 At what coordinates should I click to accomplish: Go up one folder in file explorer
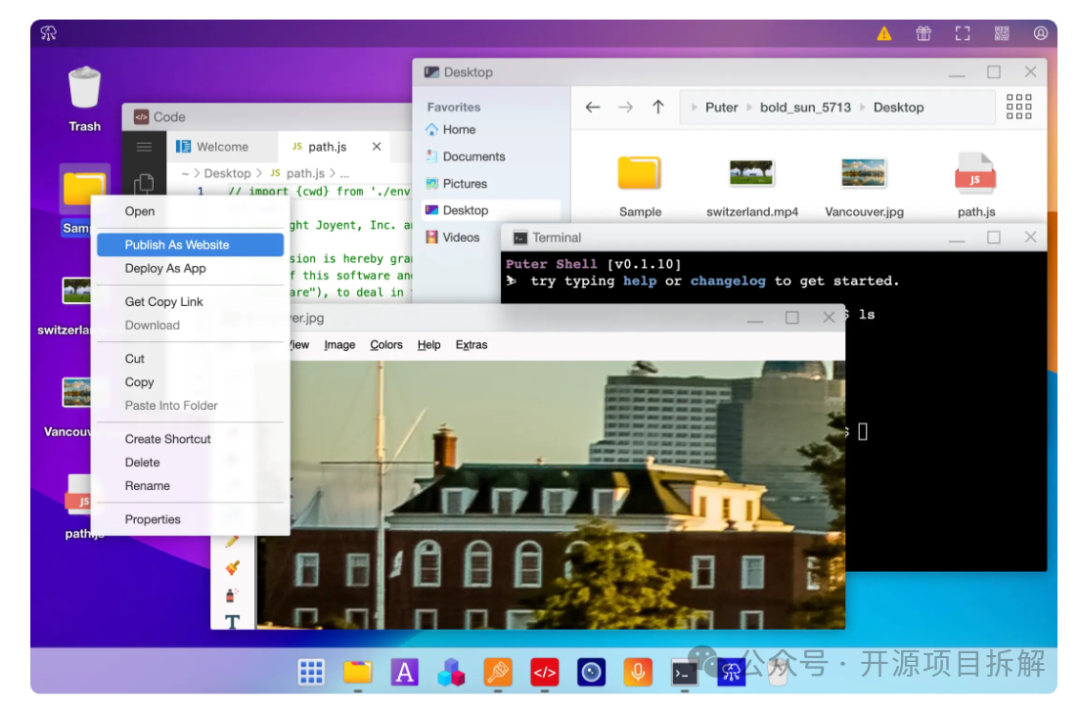pyautogui.click(x=657, y=107)
